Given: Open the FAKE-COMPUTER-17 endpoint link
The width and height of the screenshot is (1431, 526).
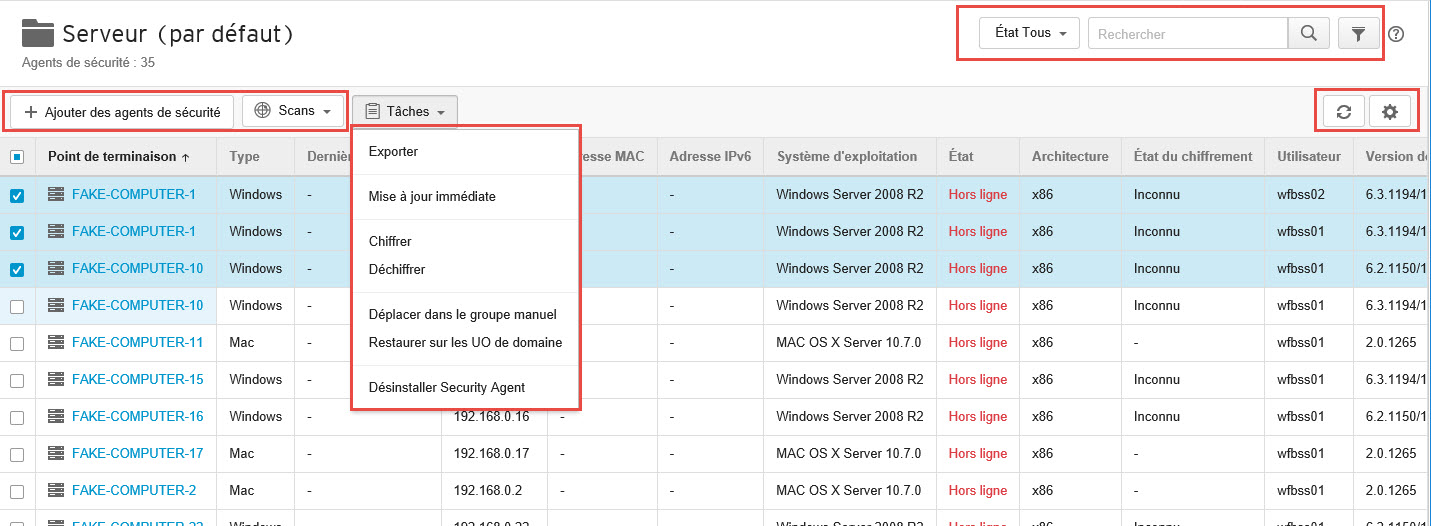Looking at the screenshot, I should point(137,454).
